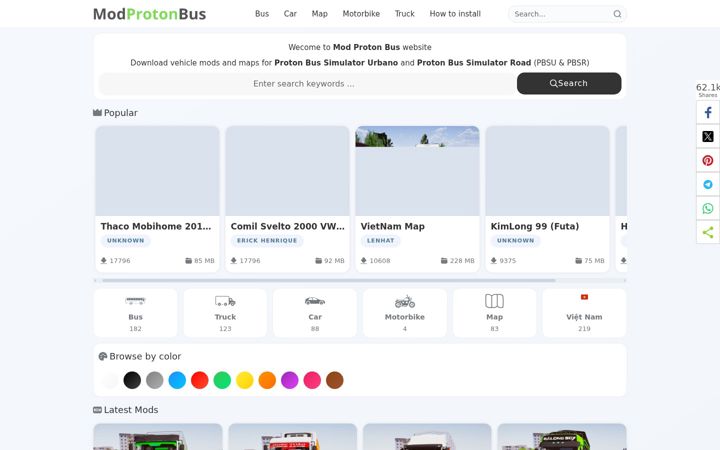Screen dimensions: 720x450
Task: Share on Pinterest sidebar icon
Action: [x=708, y=160]
